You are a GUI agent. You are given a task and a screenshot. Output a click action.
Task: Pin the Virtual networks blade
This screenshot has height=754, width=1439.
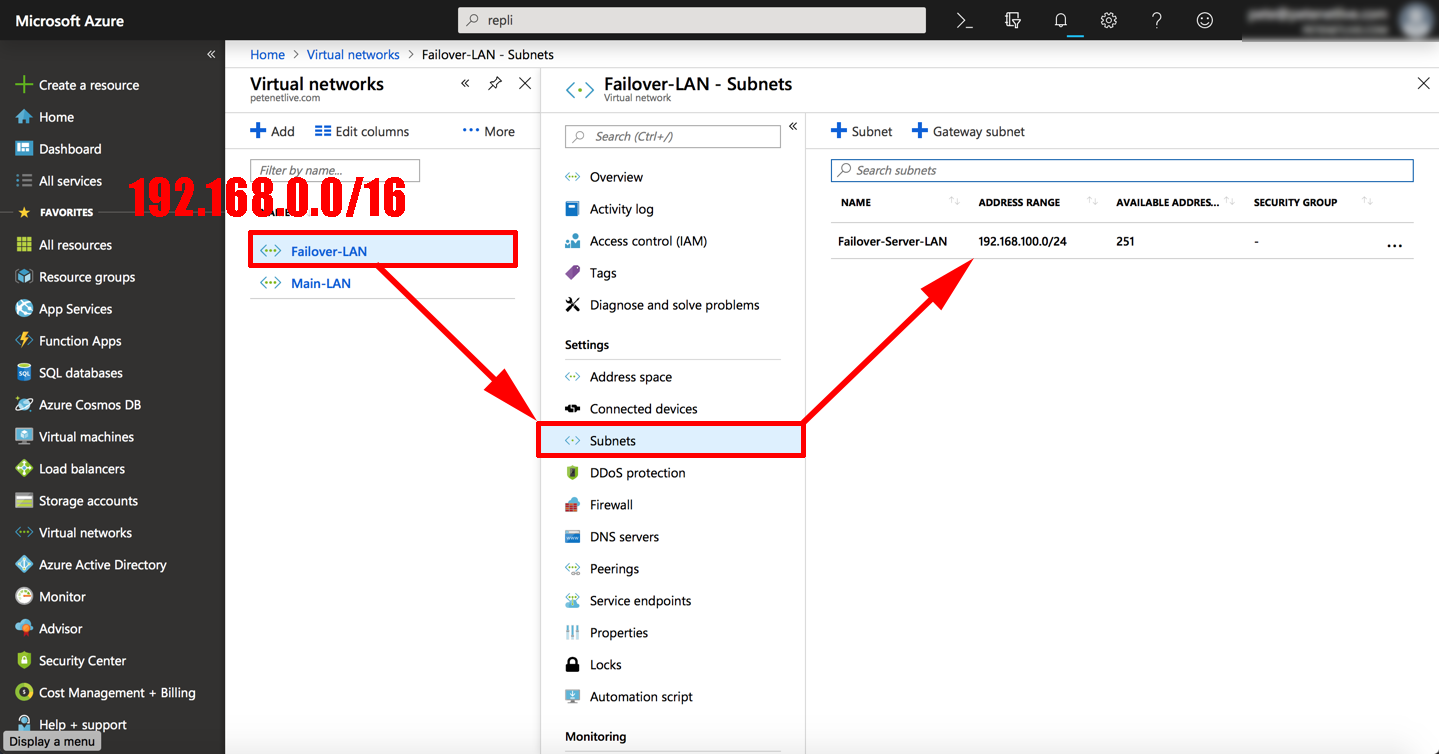495,84
